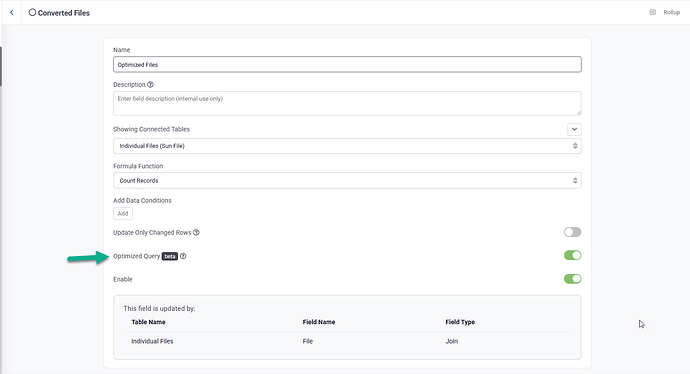
Task: Click the Add Data Conditions label
Action: [x=142, y=200]
